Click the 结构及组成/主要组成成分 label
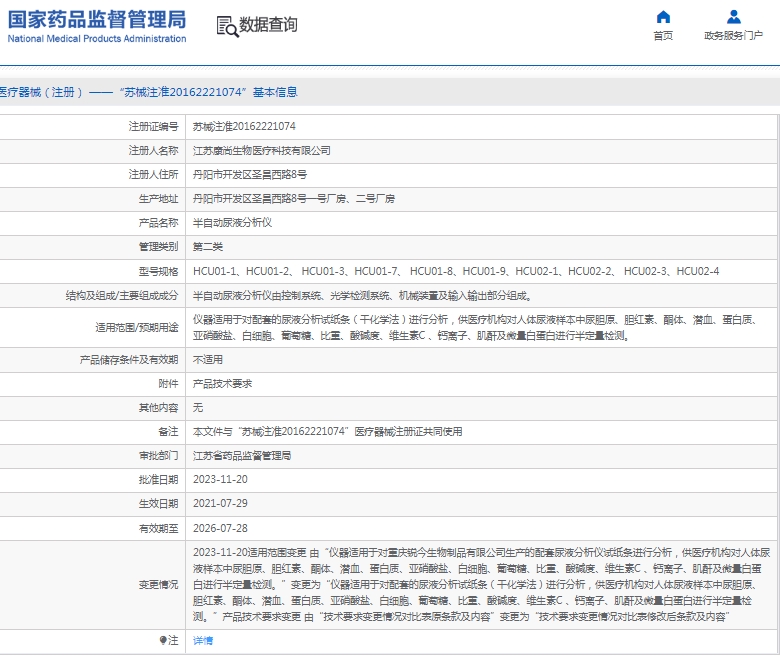Image resolution: width=780 pixels, height=658 pixels. click(122, 295)
